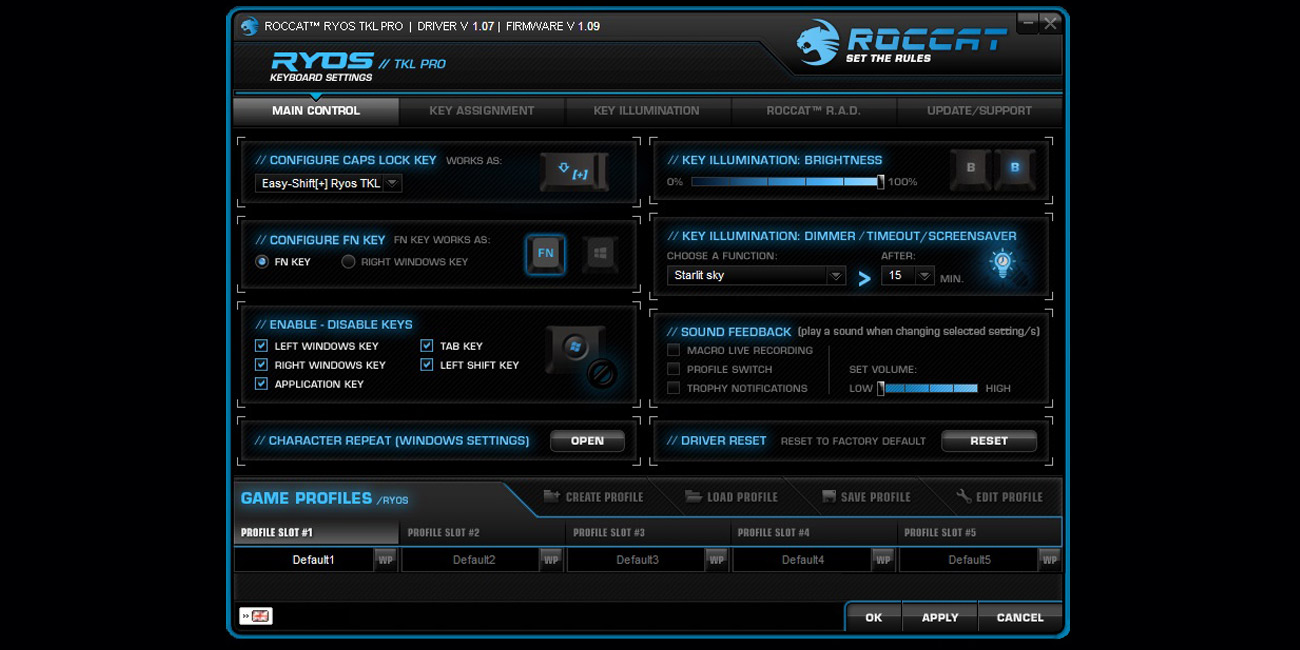The height and width of the screenshot is (650, 1300).
Task: Enable PROFILE SWITCH sound feedback
Action: pos(673,369)
